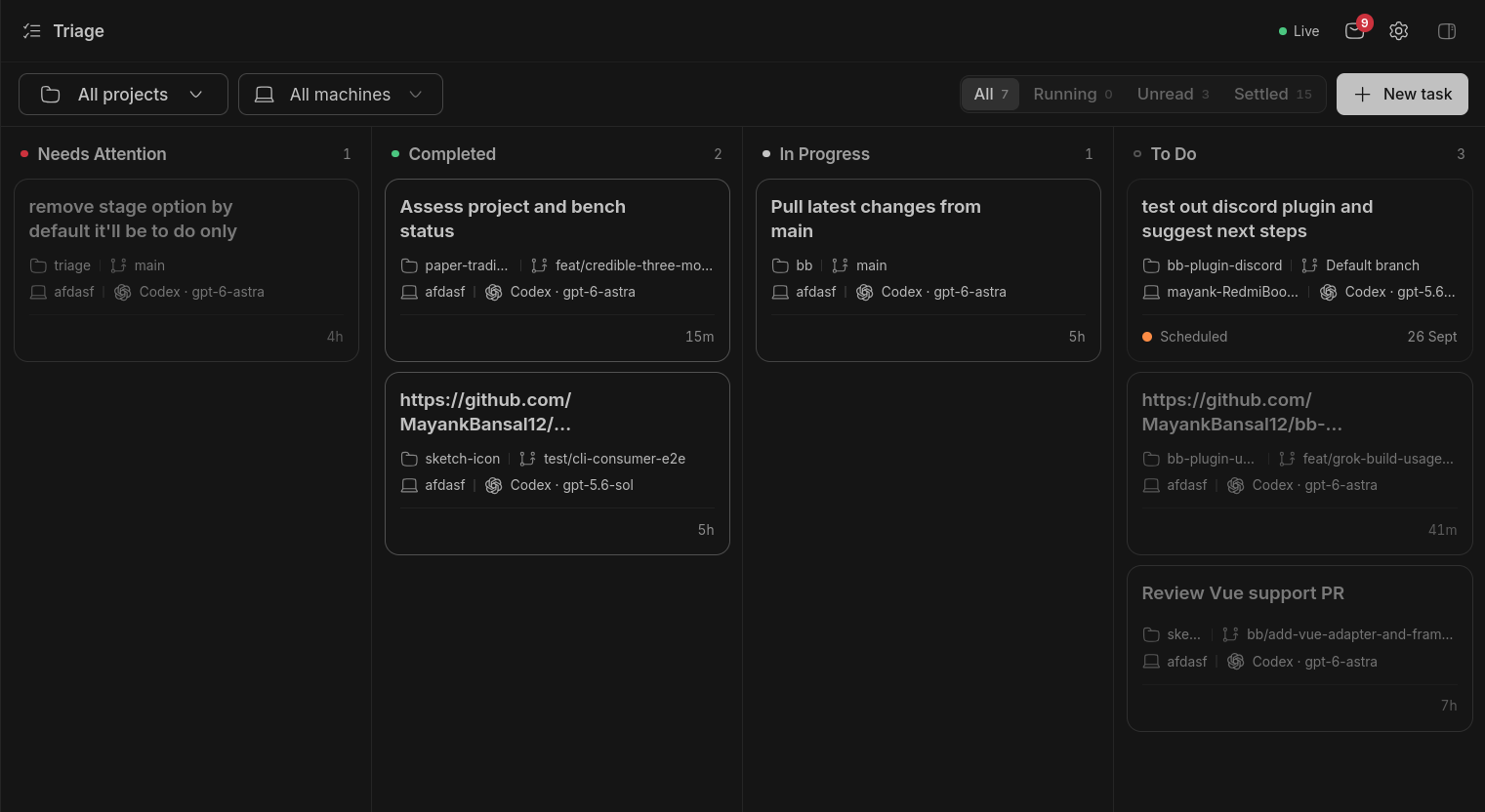Select the Settled filter tab
Screen dimensions: 1485x812
pos(1272,95)
